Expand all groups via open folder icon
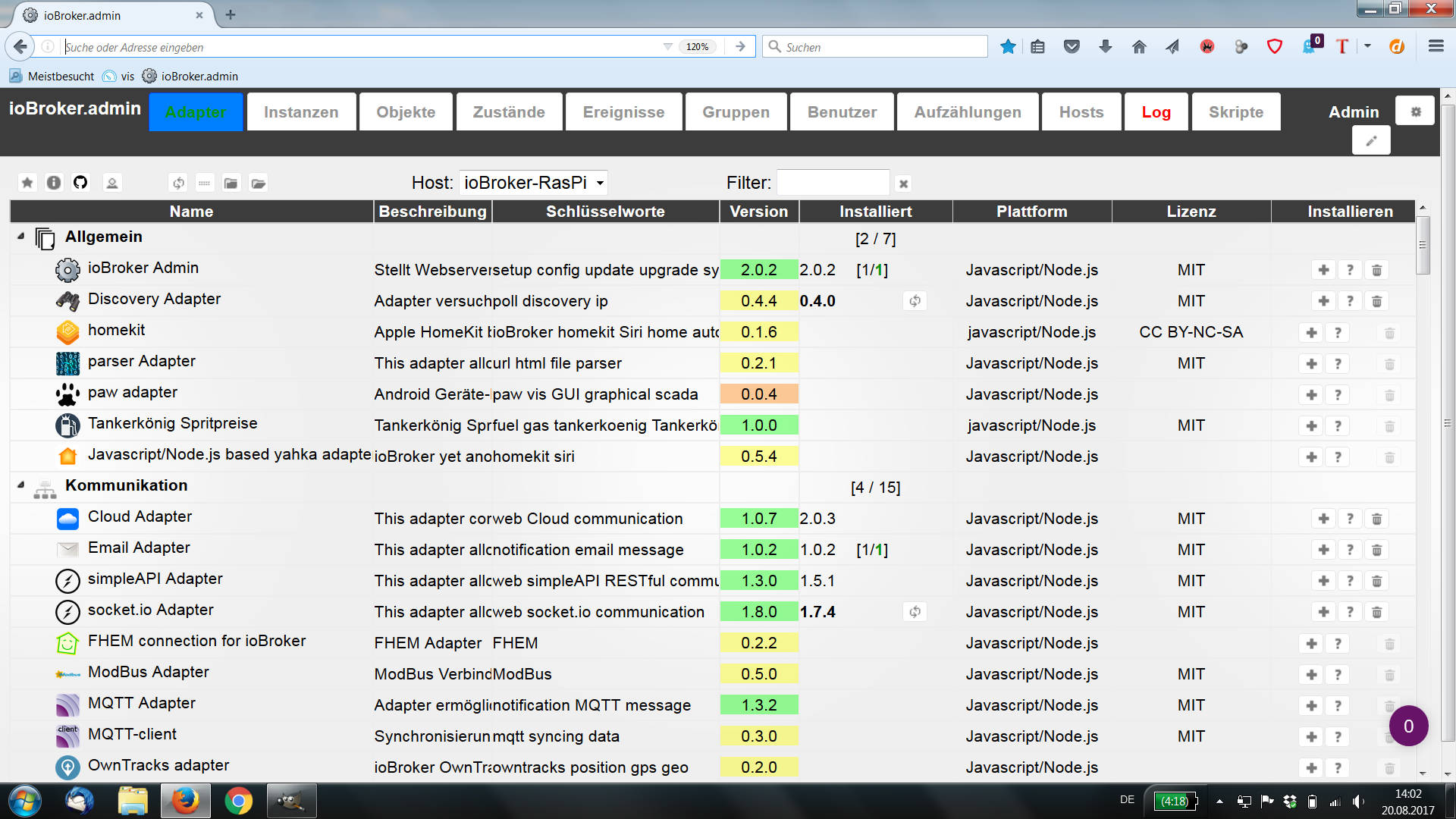Screen dimensions: 1456x819 click(259, 183)
